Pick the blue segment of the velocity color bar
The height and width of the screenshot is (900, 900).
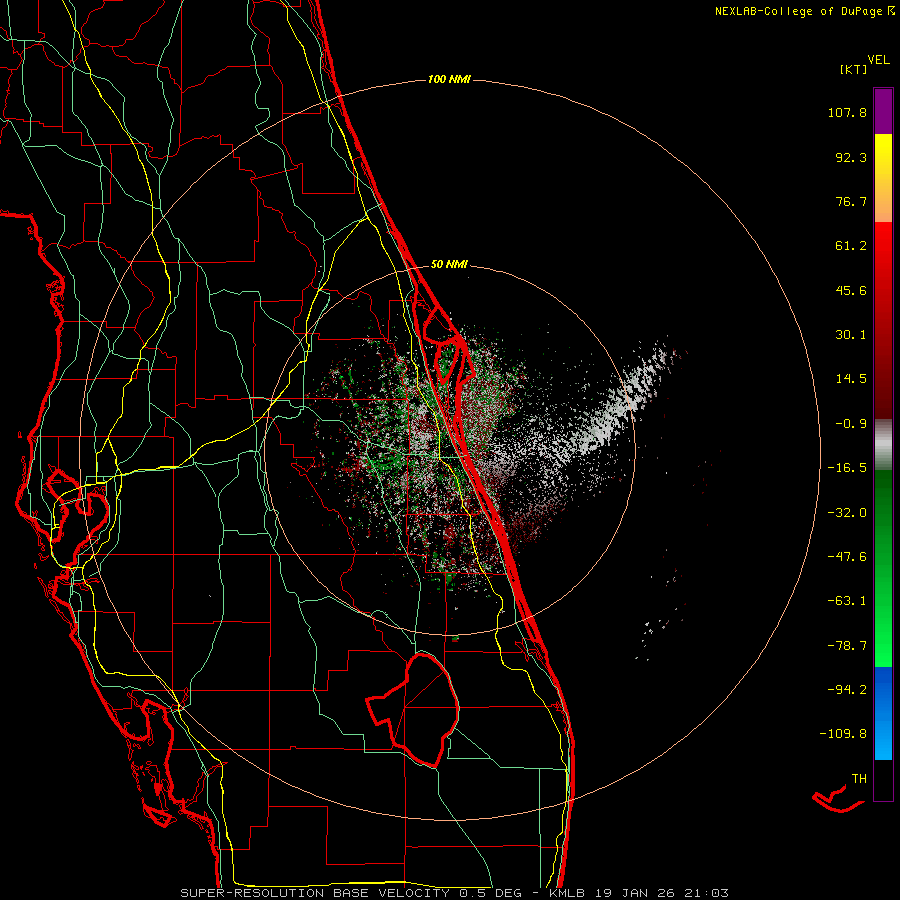[883, 713]
